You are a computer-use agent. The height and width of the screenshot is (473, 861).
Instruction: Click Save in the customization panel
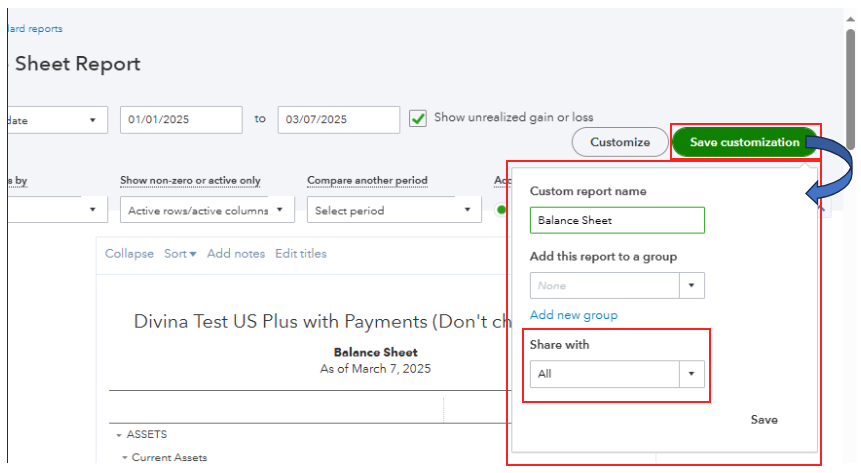[x=764, y=419]
